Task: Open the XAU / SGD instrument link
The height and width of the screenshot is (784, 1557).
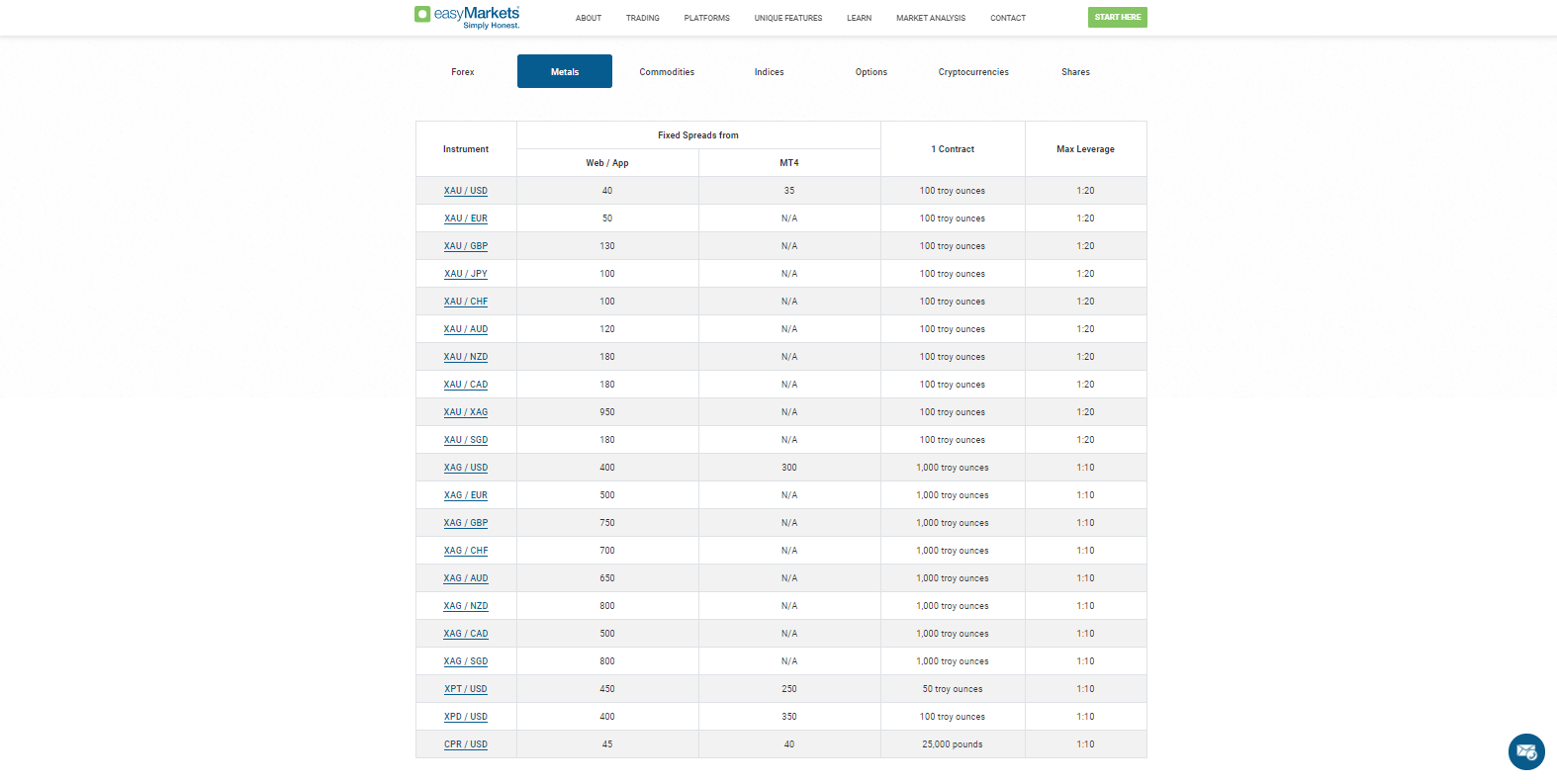Action: tap(466, 440)
